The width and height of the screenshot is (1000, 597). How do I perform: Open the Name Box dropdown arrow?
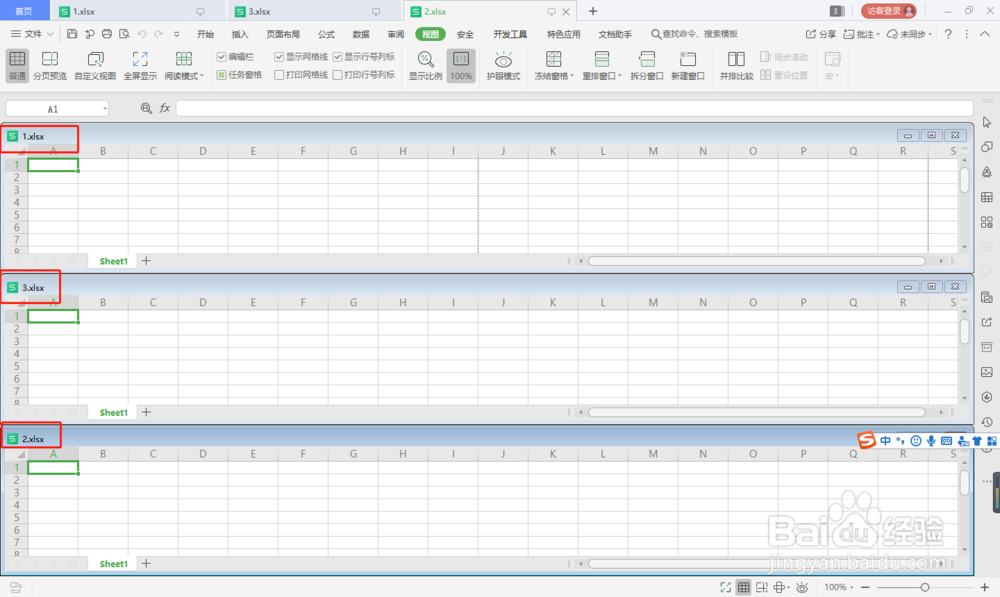tap(105, 108)
